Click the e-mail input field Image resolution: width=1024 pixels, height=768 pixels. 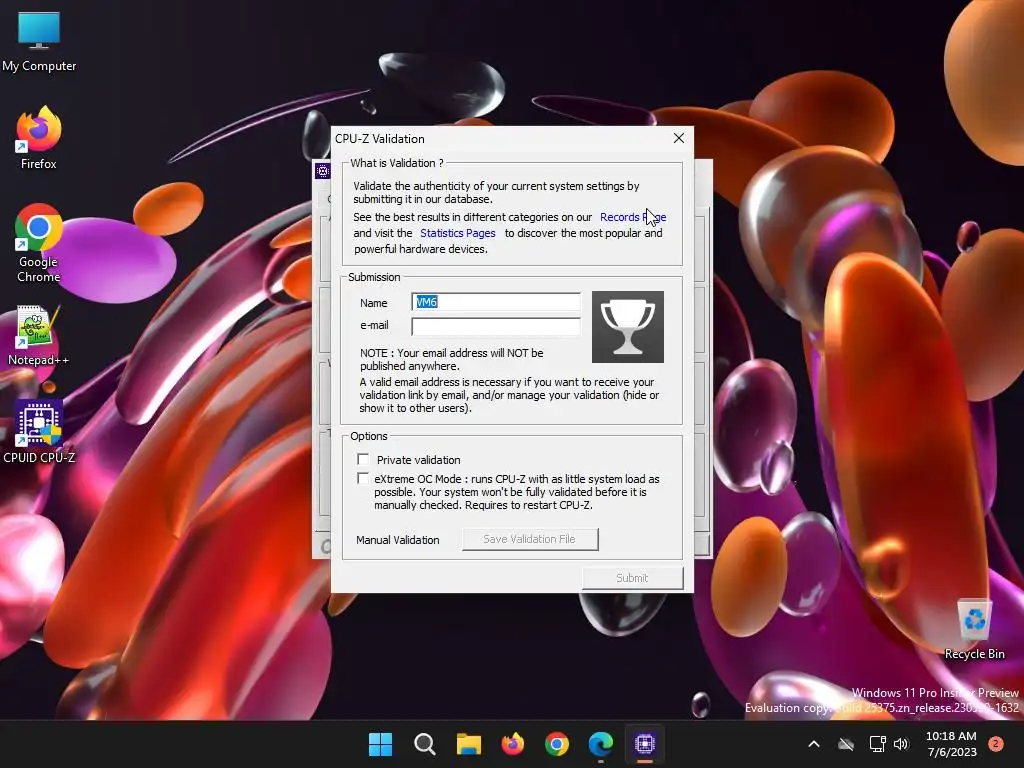(x=496, y=327)
